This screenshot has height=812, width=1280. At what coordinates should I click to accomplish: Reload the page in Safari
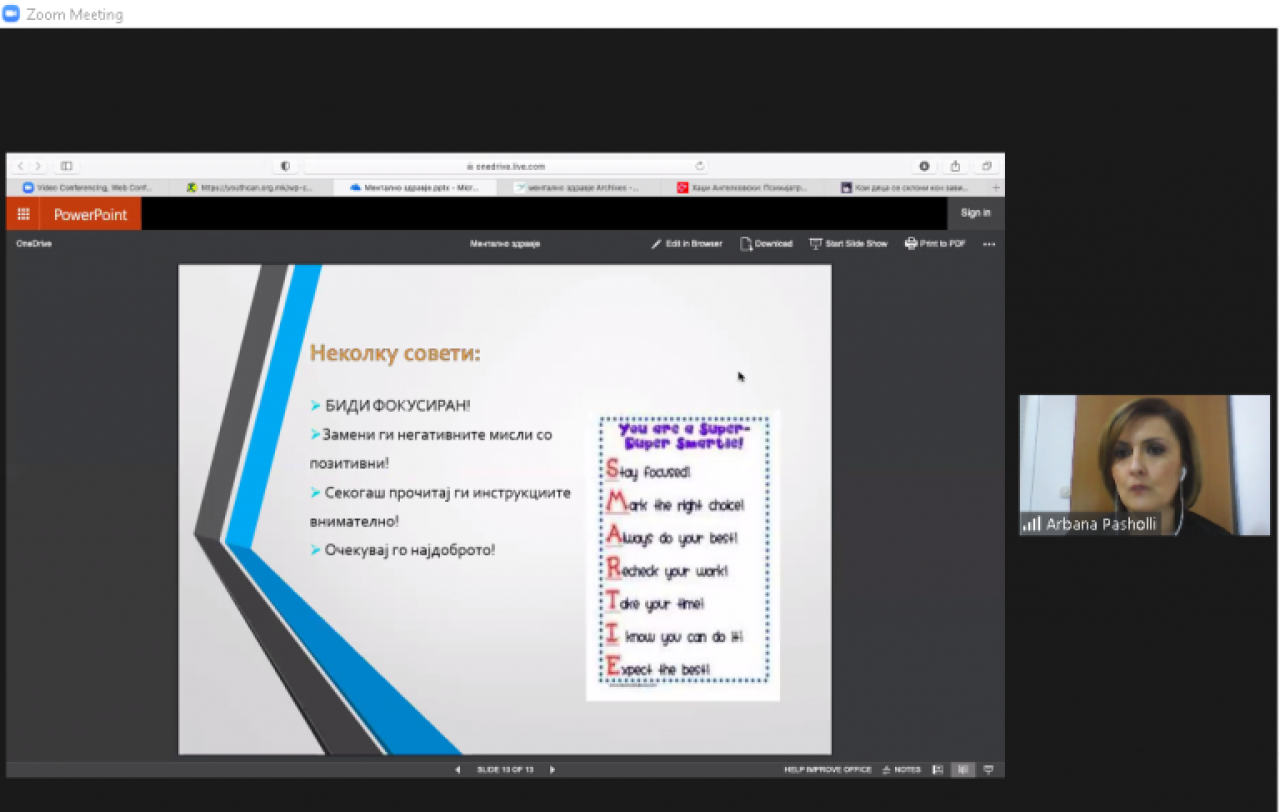coord(700,166)
